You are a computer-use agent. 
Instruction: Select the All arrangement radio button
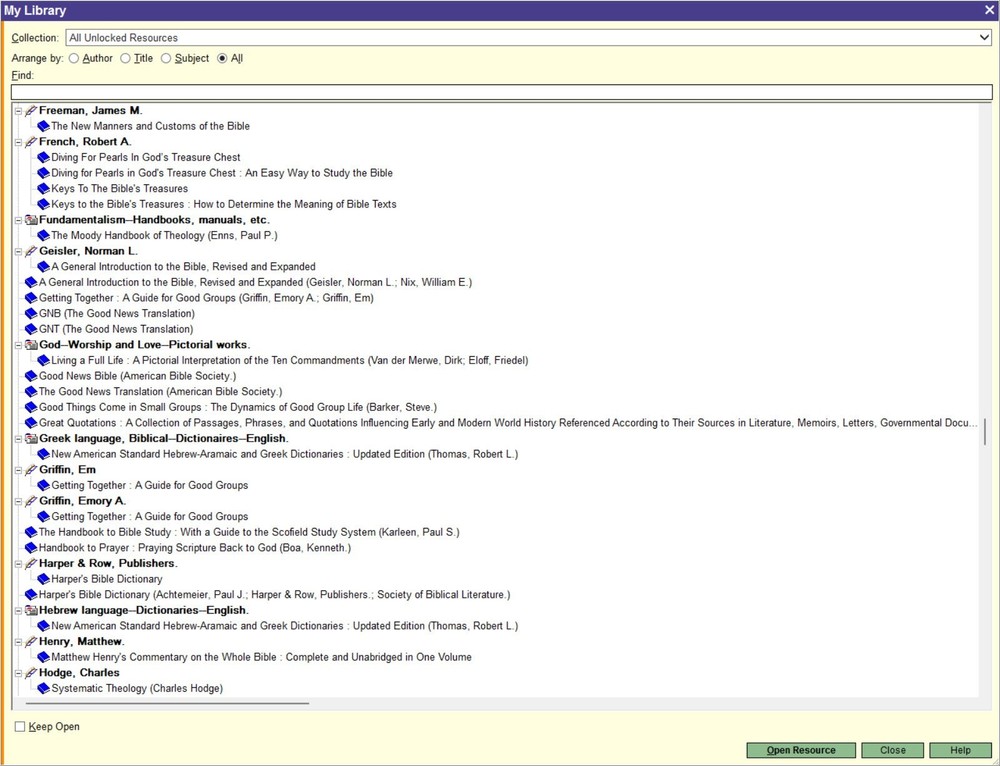pyautogui.click(x=222, y=58)
